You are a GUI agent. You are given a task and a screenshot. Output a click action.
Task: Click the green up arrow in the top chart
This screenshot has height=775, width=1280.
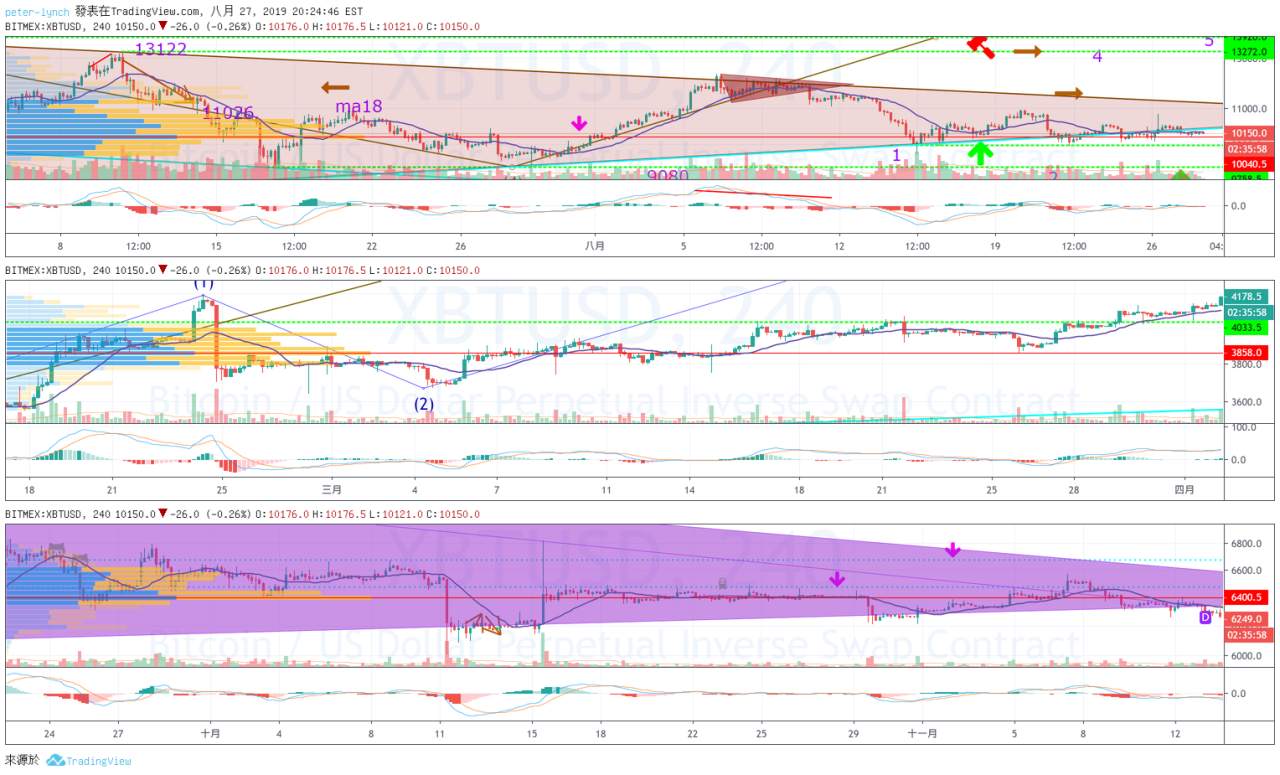[x=980, y=153]
